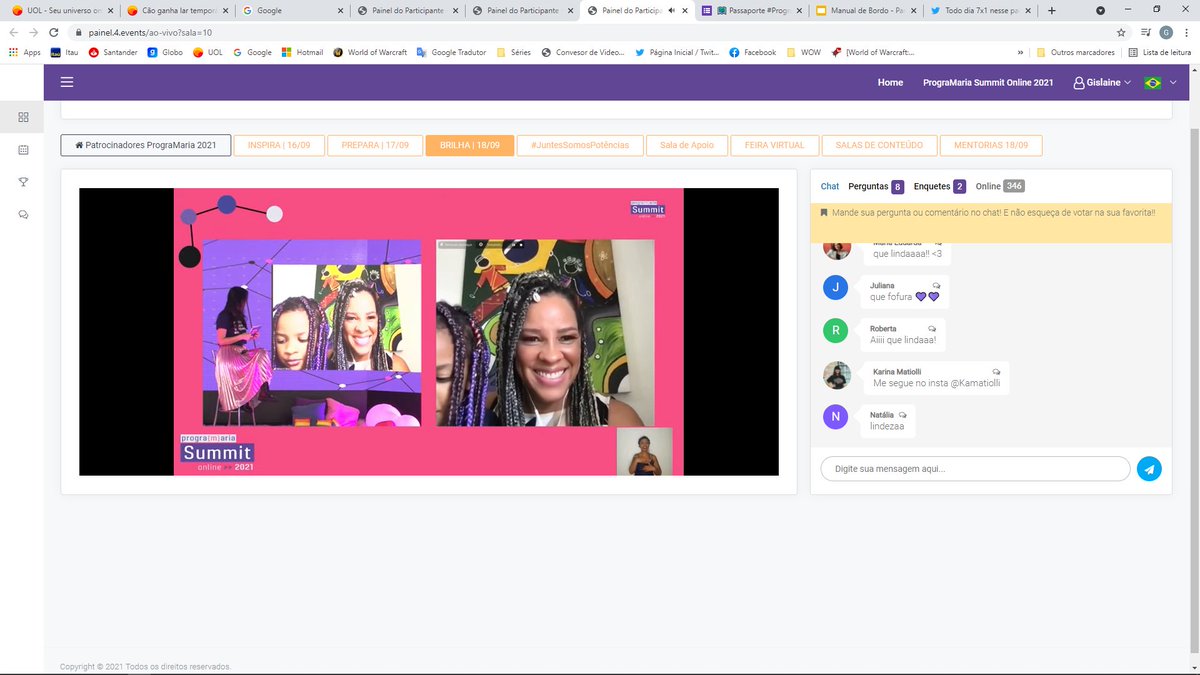Open the MENTORIAS 18/09 room
Viewport: 1200px width, 675px height.
point(991,145)
